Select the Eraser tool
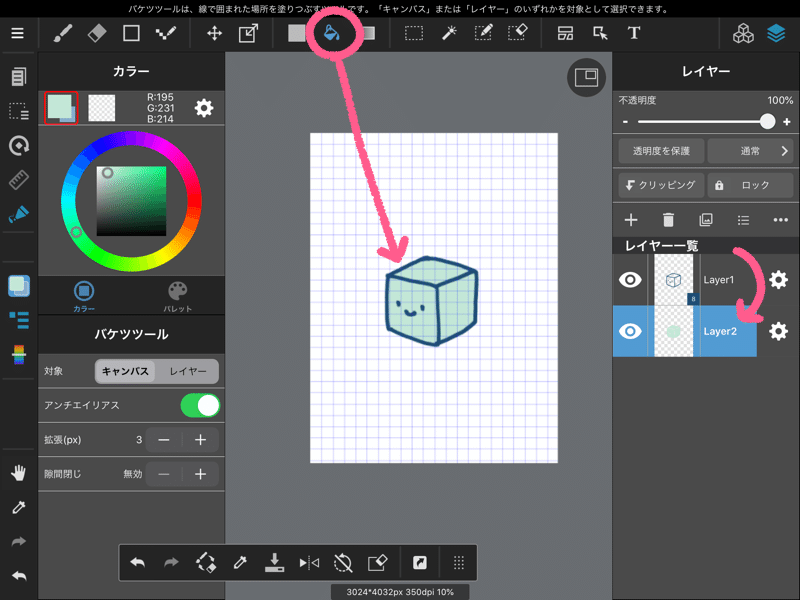 (97, 34)
